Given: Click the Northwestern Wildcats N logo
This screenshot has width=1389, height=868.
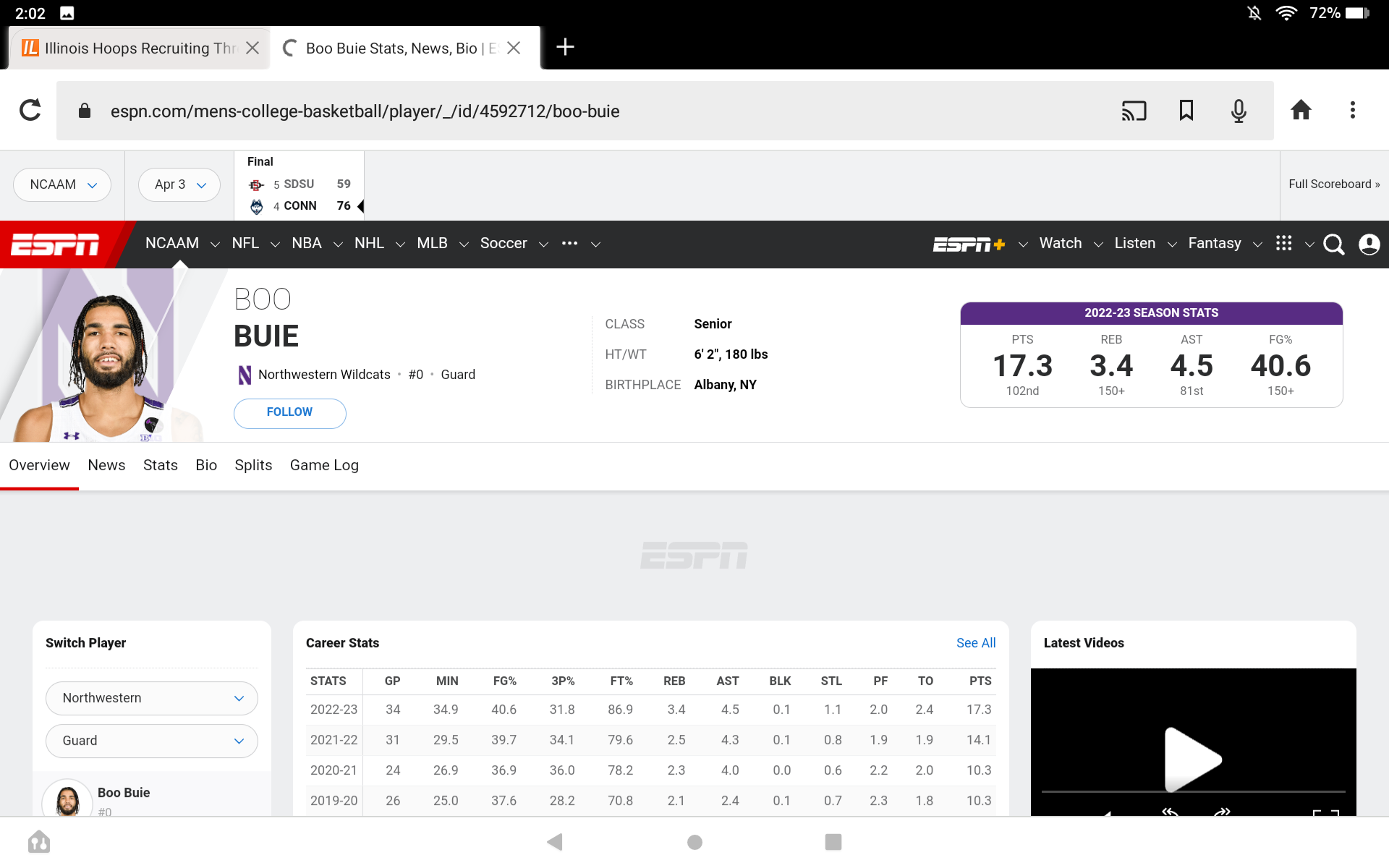Looking at the screenshot, I should (245, 375).
